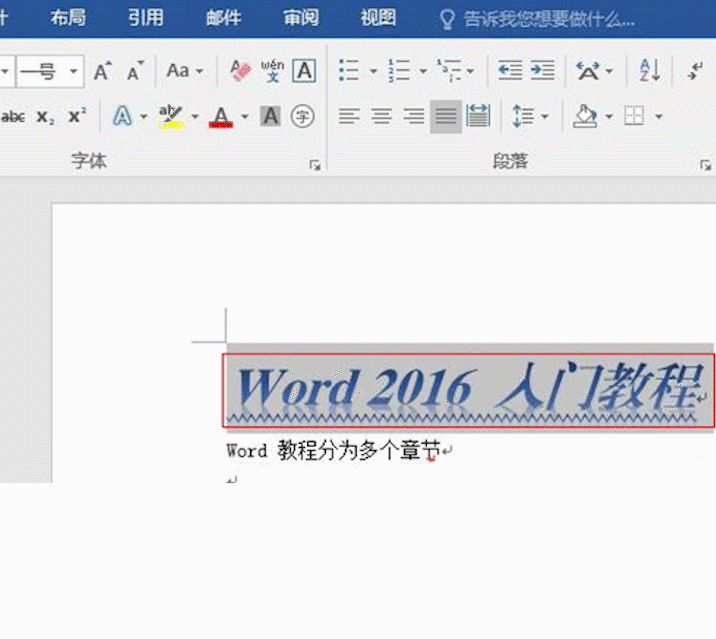
Task: Toggle superscript formatting
Action: coord(77,116)
